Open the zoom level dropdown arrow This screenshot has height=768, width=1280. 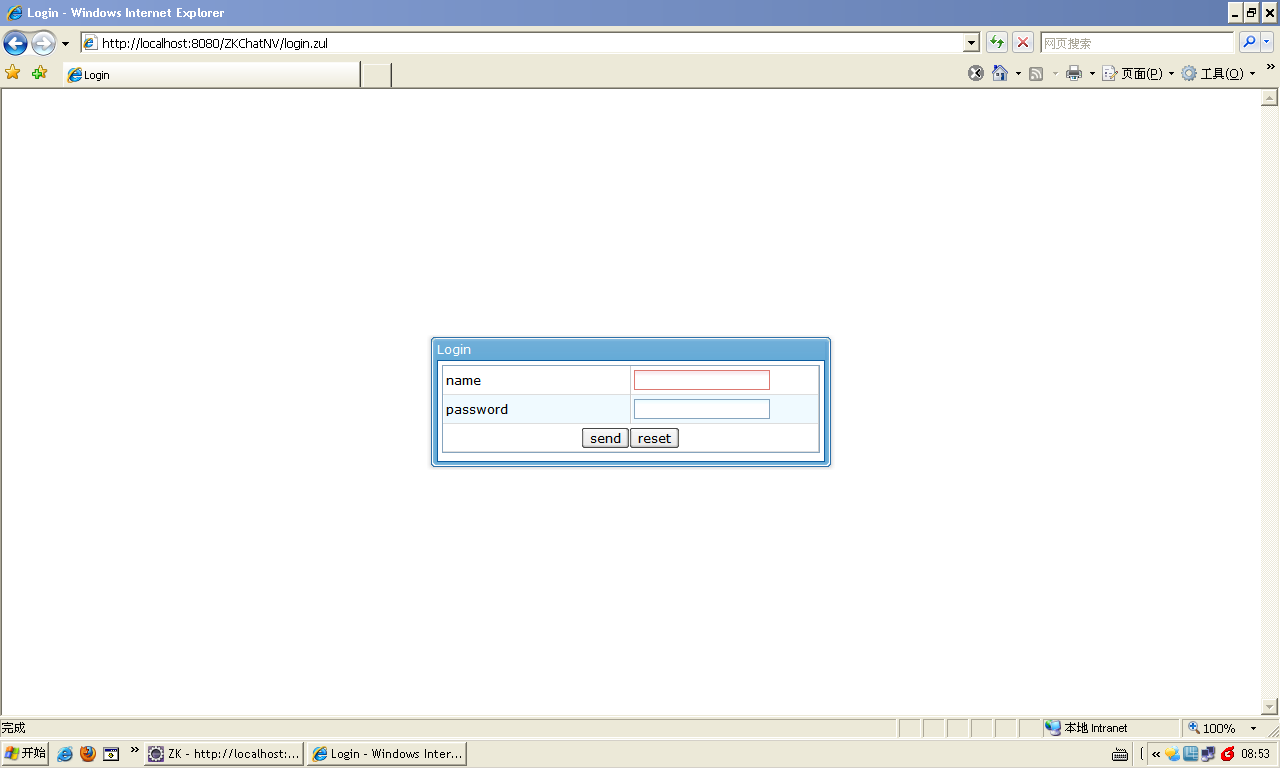tap(1254, 728)
